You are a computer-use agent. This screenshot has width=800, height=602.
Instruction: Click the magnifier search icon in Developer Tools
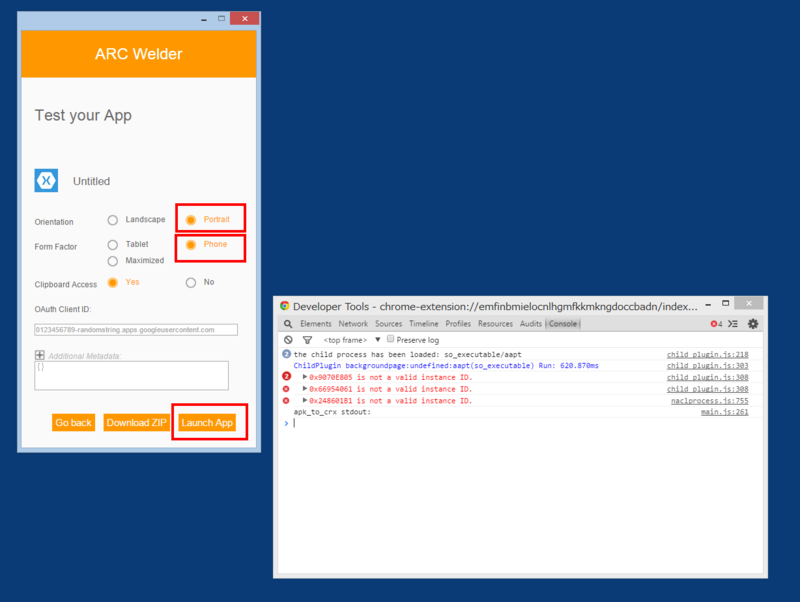pyautogui.click(x=288, y=324)
